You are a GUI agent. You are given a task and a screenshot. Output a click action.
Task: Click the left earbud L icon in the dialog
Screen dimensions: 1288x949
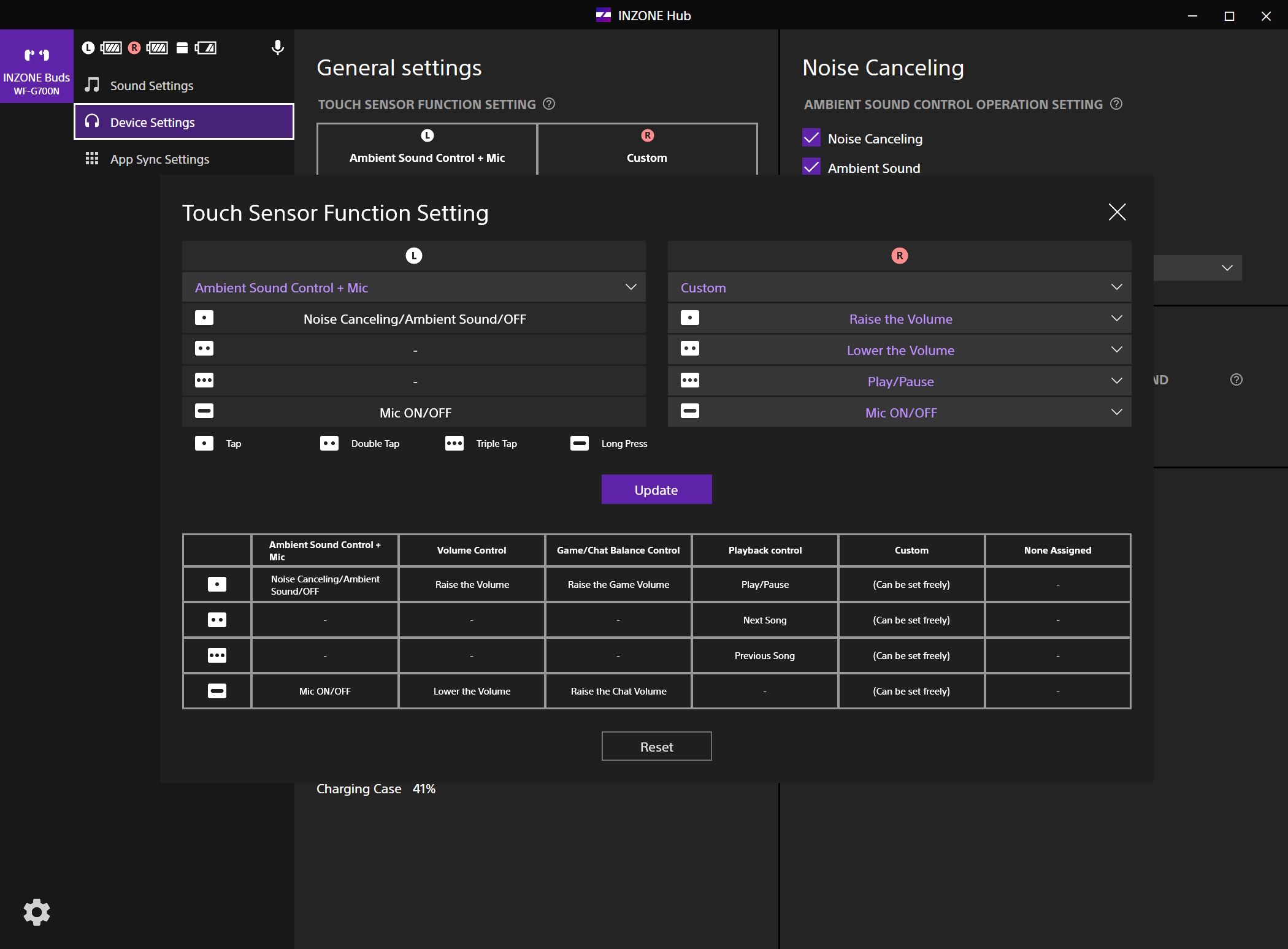[414, 256]
